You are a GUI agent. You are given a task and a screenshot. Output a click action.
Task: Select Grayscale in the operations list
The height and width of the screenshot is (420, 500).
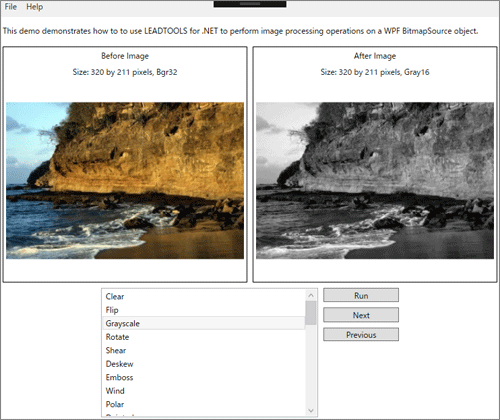click(203, 323)
